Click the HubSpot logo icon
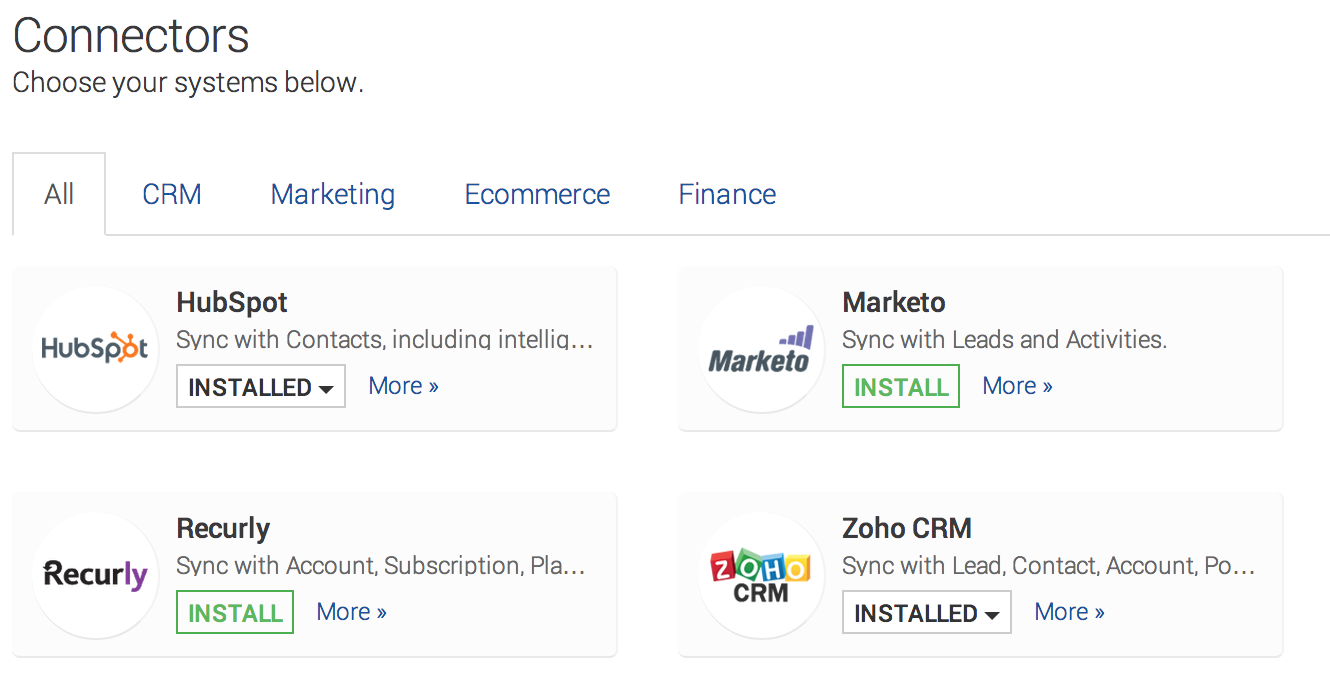The image size is (1330, 682). [95, 349]
